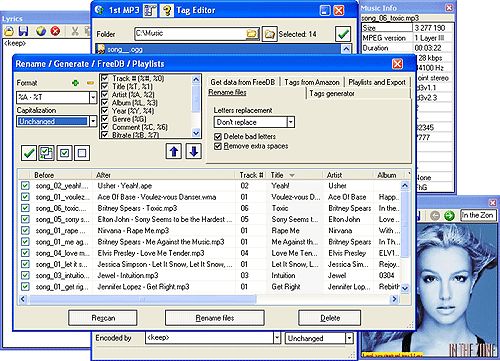The height and width of the screenshot is (361, 500).
Task: Open Encoded by keep dropdown
Action: [277, 338]
